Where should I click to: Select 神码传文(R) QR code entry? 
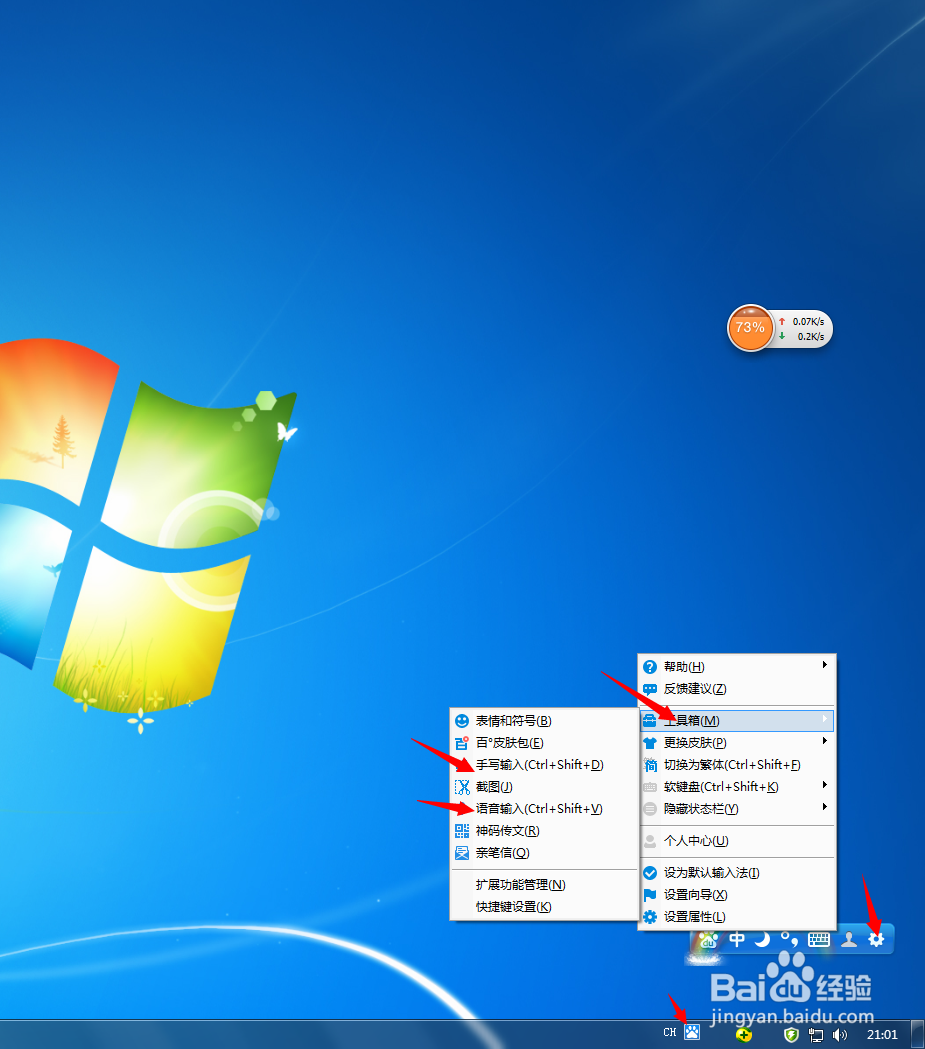(x=544, y=831)
